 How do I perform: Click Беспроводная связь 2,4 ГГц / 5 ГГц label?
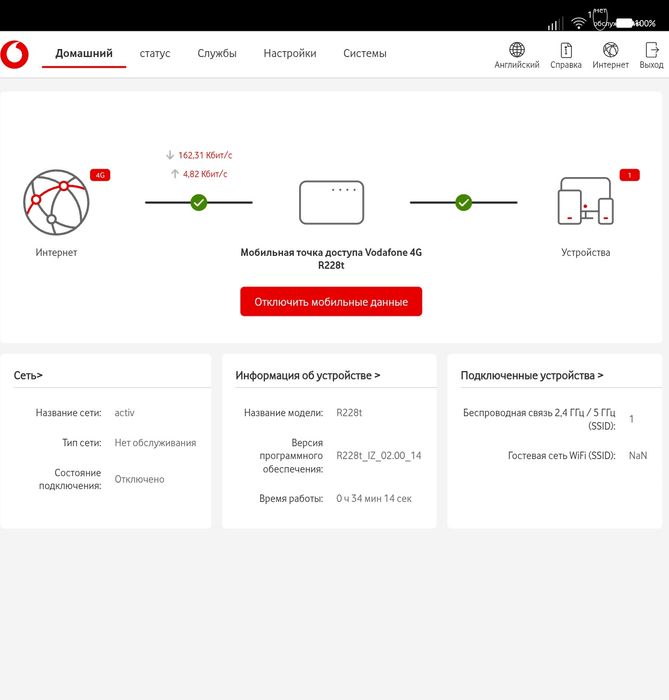(x=539, y=419)
